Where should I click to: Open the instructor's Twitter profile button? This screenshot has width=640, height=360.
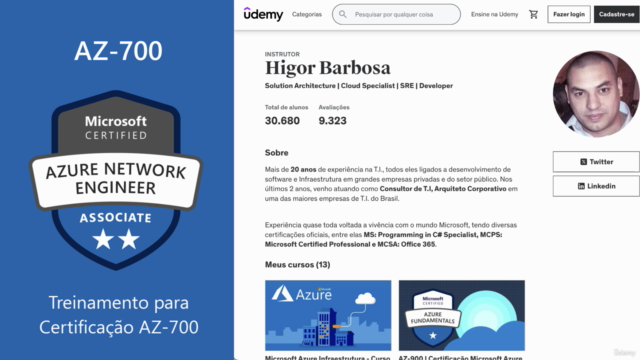click(596, 162)
